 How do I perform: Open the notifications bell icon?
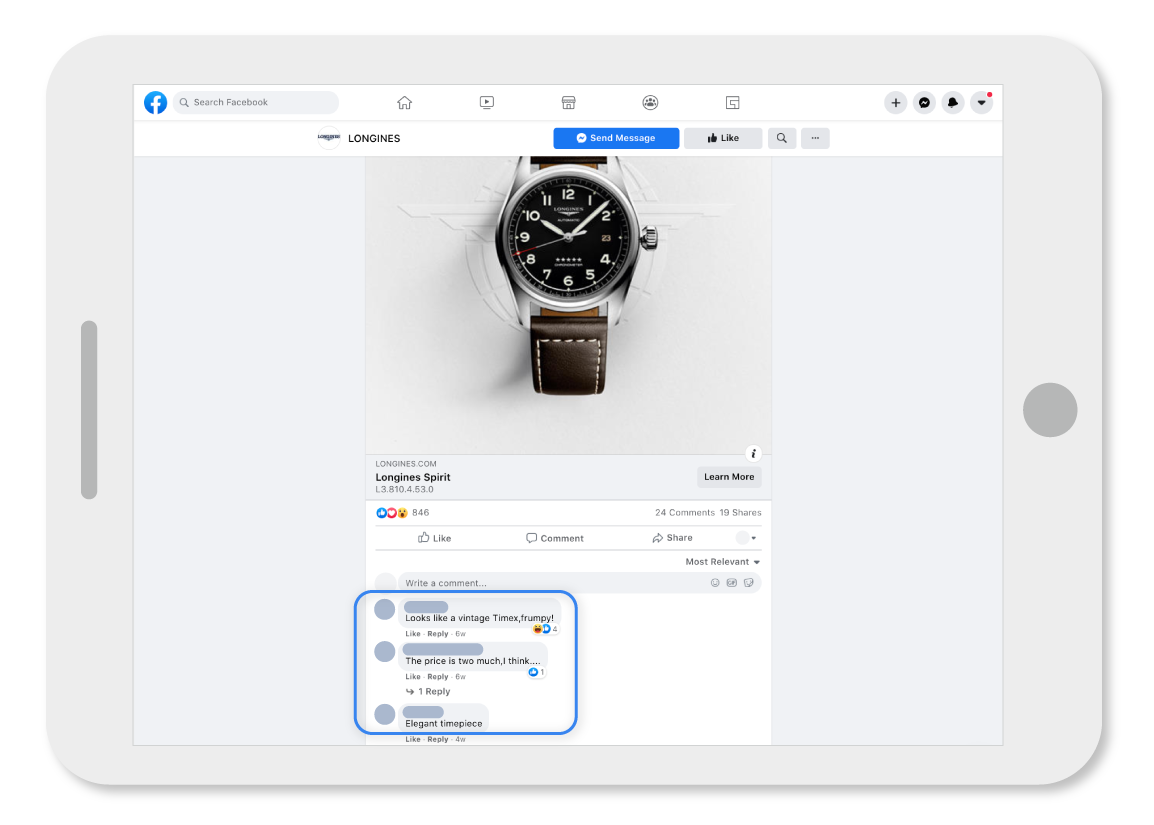953,102
